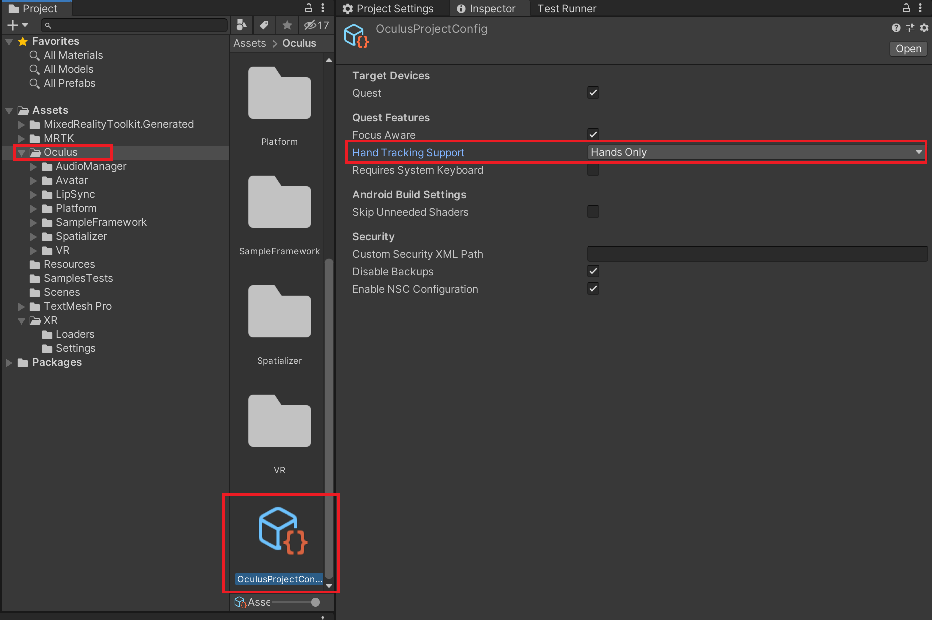
Task: Expand the MixedRealityToolkit.Generated folder
Action: [21, 124]
